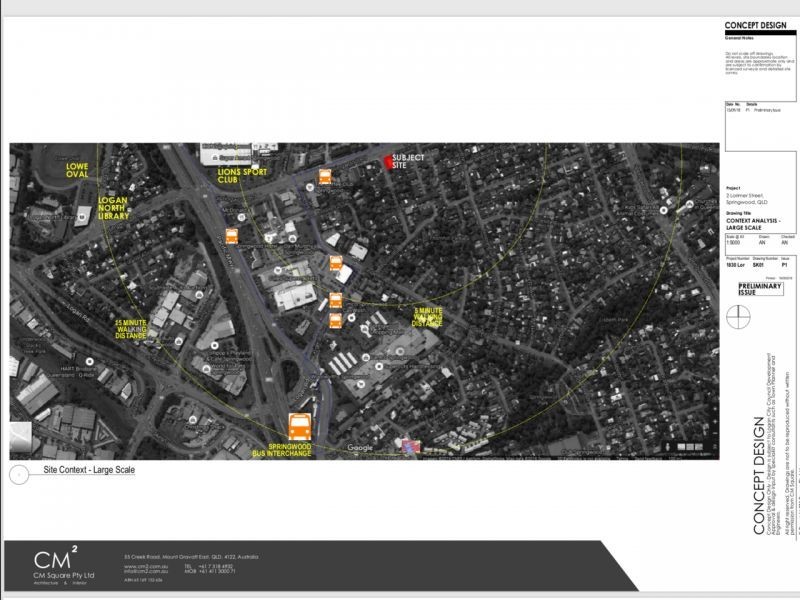Click the bus icon beside the white angled building

pyautogui.click(x=336, y=263)
